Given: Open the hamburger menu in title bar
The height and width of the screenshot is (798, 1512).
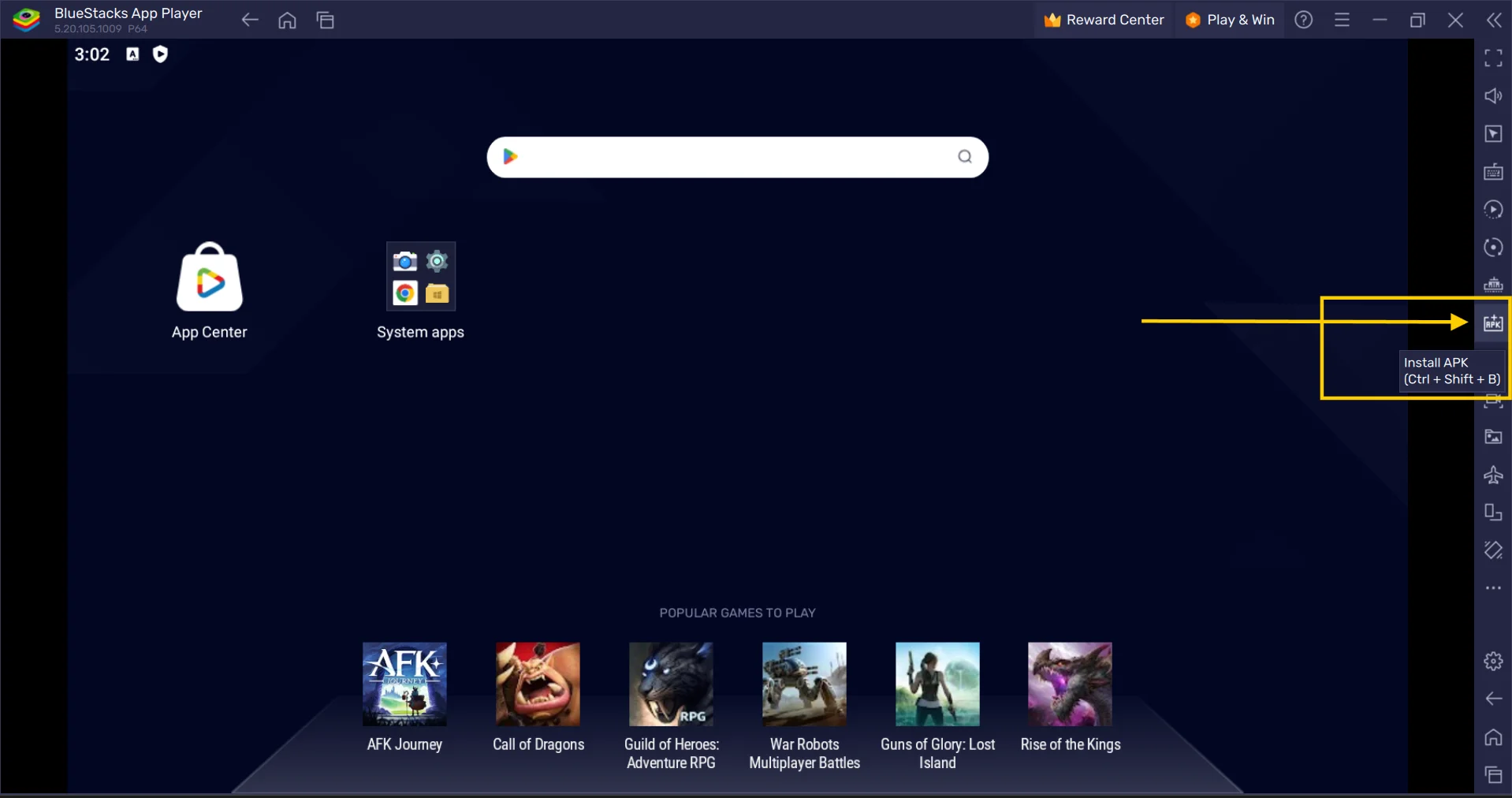Looking at the screenshot, I should (x=1342, y=20).
